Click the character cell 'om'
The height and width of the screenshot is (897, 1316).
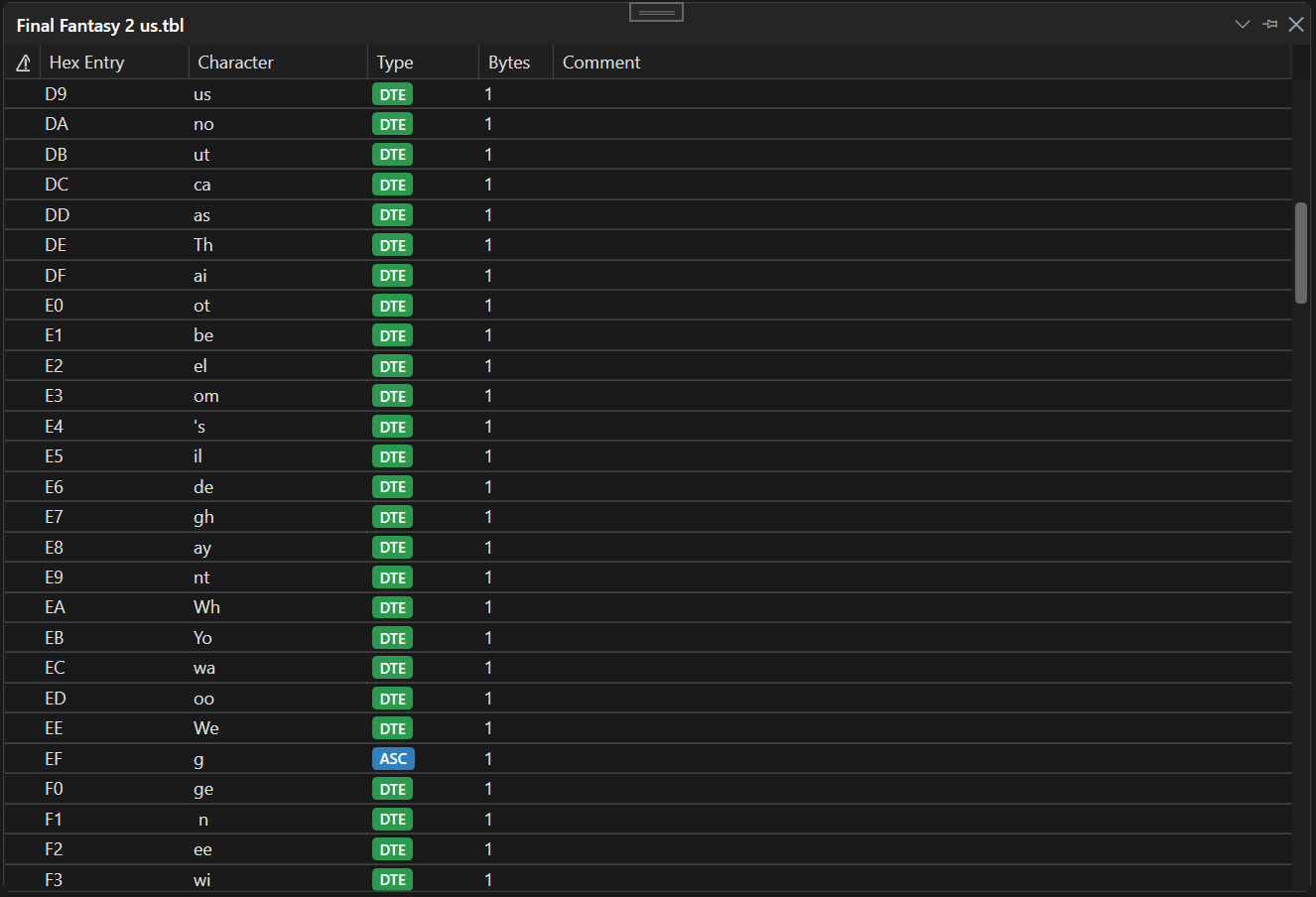pyautogui.click(x=206, y=396)
